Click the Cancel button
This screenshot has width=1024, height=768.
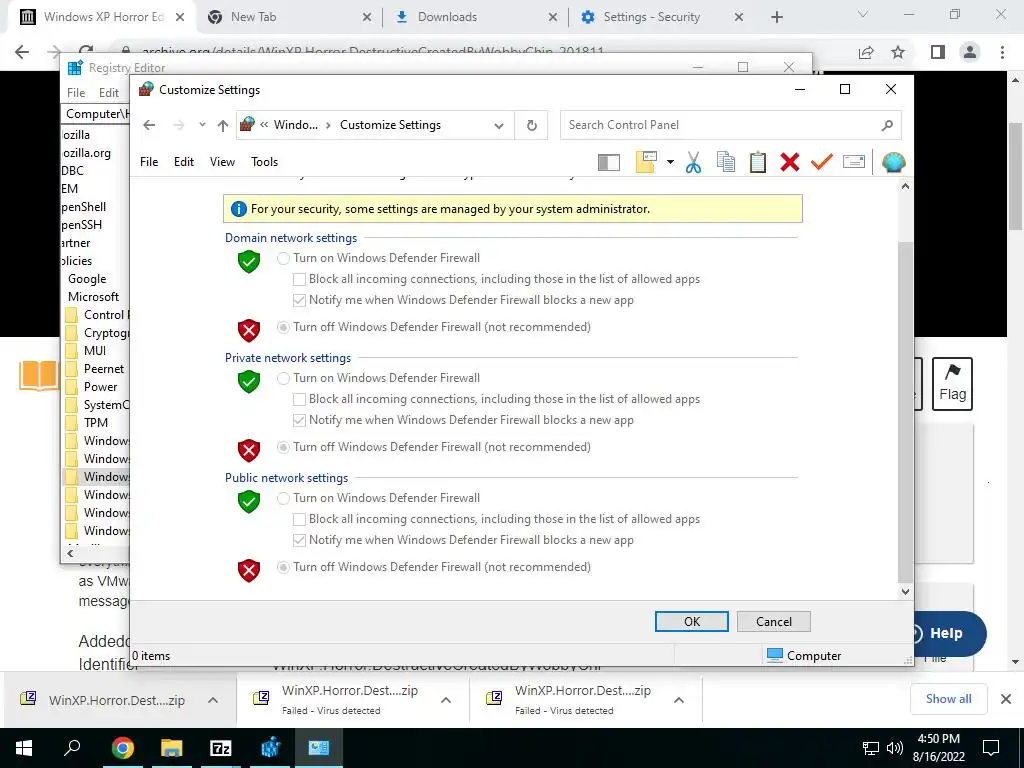(x=774, y=622)
